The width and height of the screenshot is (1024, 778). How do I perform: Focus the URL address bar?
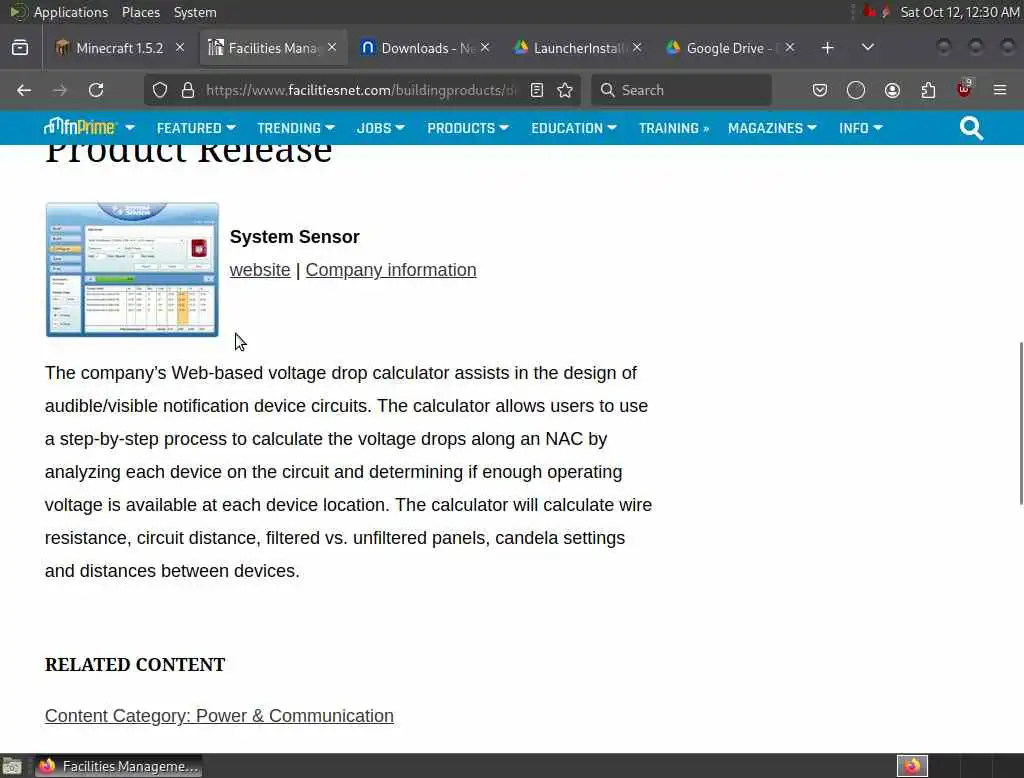click(x=359, y=90)
